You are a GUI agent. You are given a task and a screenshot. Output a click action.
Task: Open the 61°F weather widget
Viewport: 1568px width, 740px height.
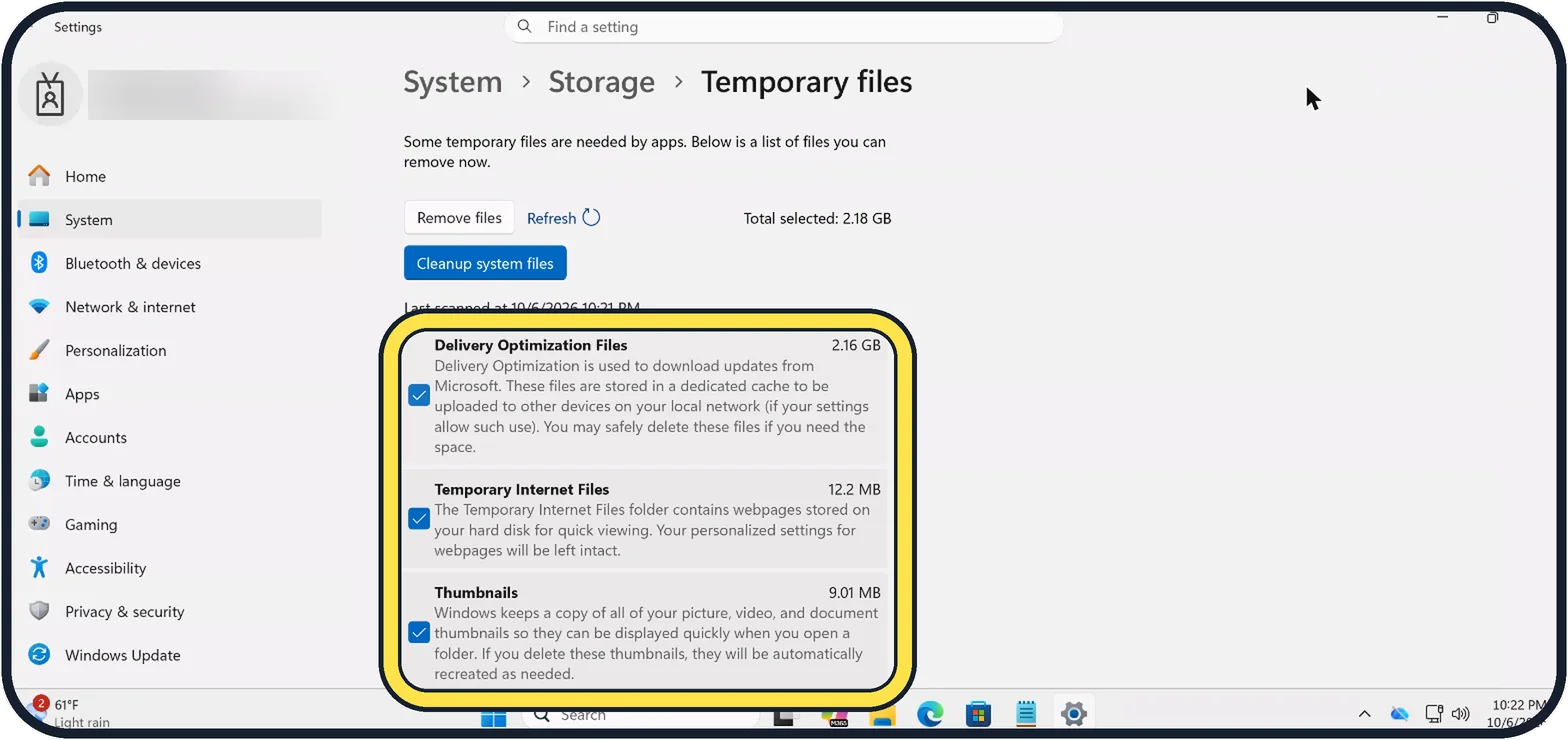[x=71, y=712]
